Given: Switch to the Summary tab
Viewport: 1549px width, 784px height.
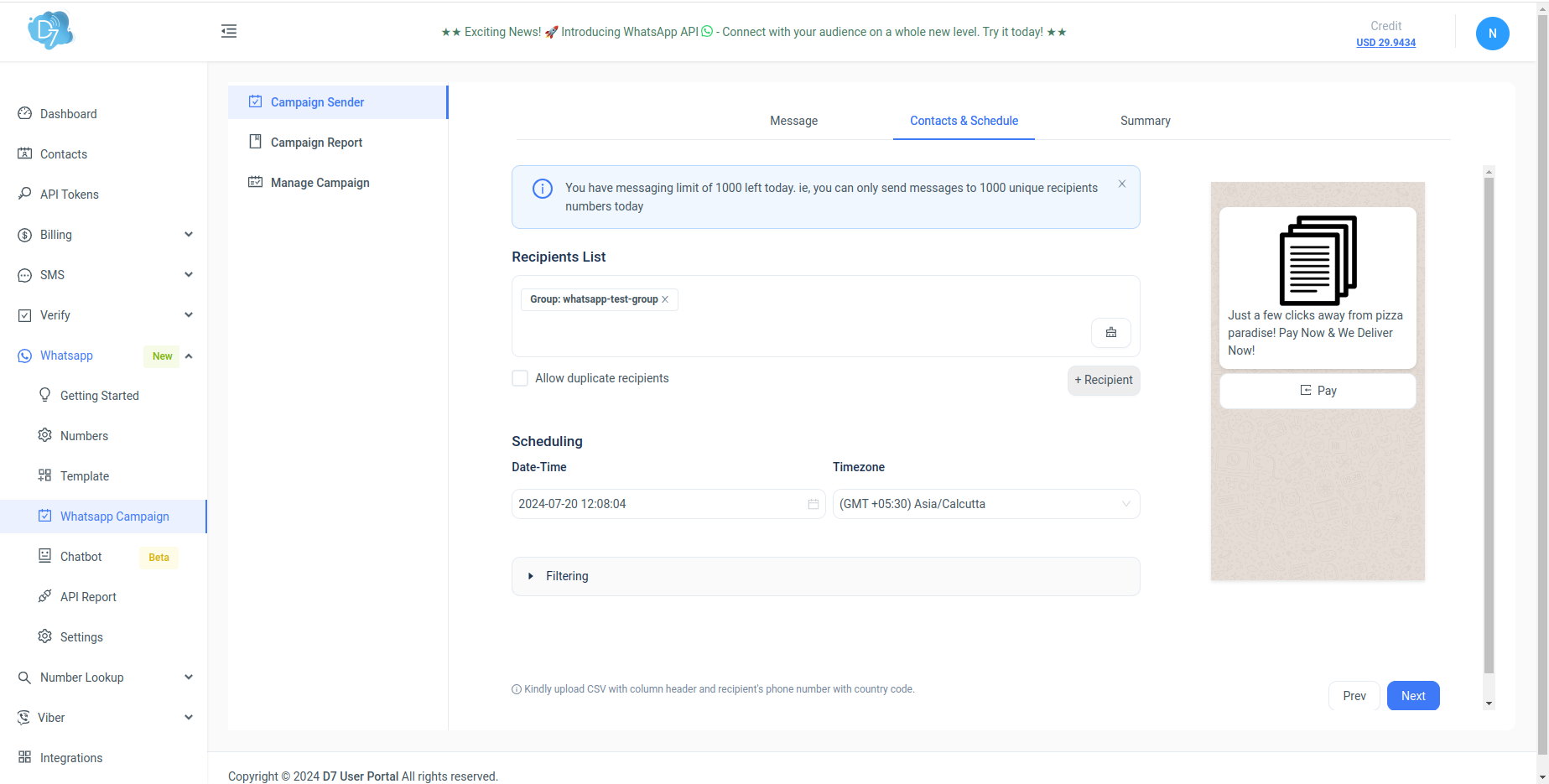Looking at the screenshot, I should click(x=1145, y=121).
